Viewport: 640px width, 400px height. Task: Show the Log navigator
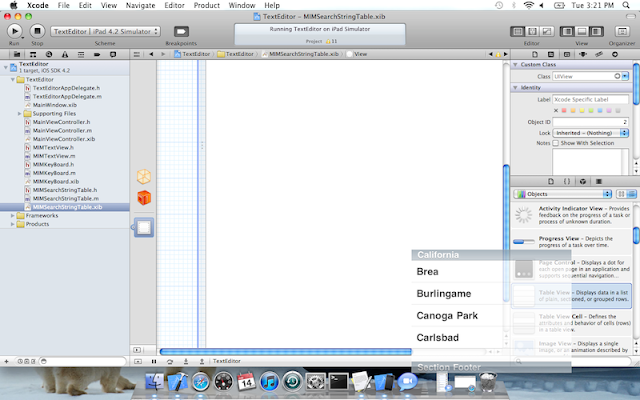tap(113, 54)
